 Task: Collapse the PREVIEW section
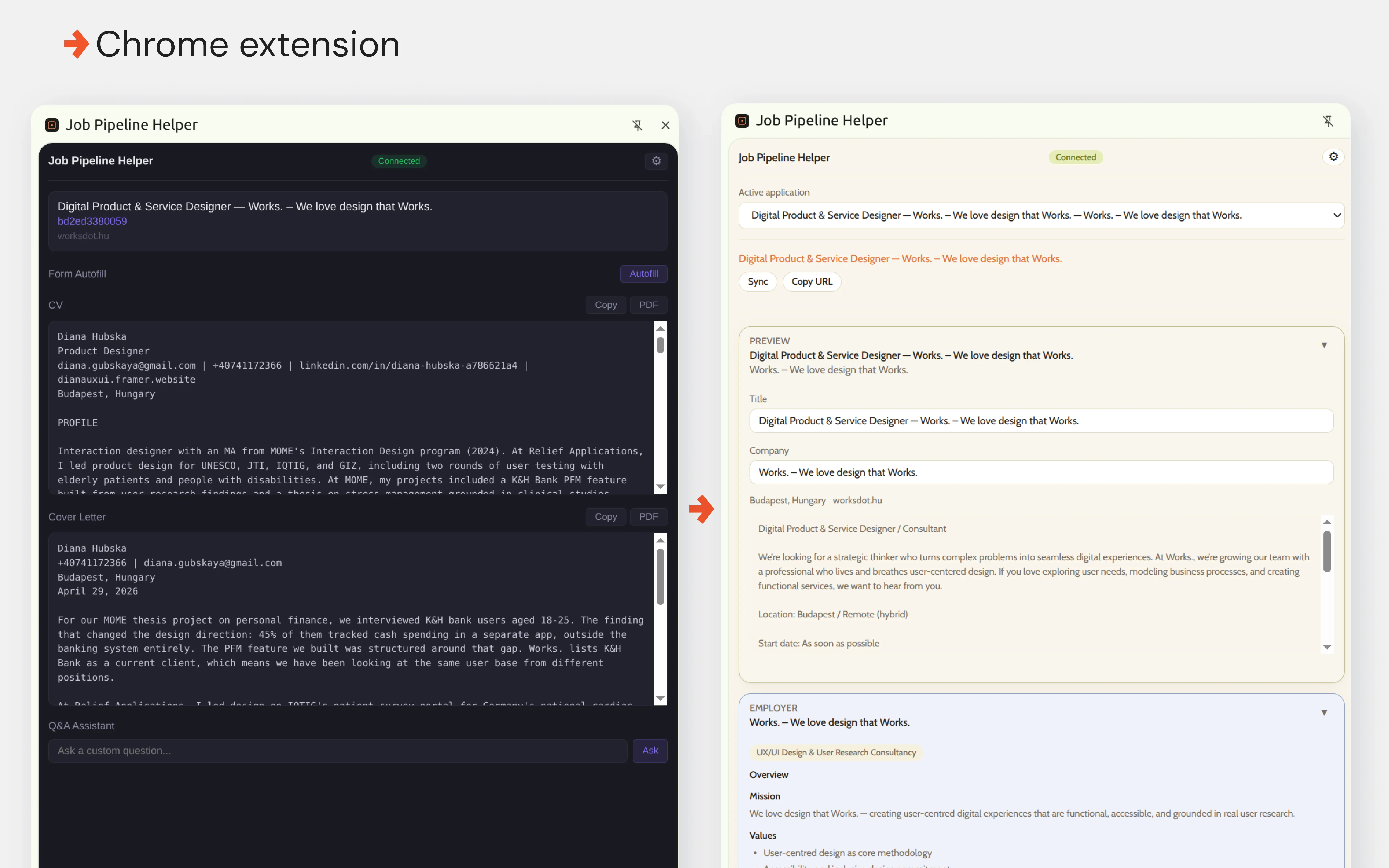[x=1324, y=345]
